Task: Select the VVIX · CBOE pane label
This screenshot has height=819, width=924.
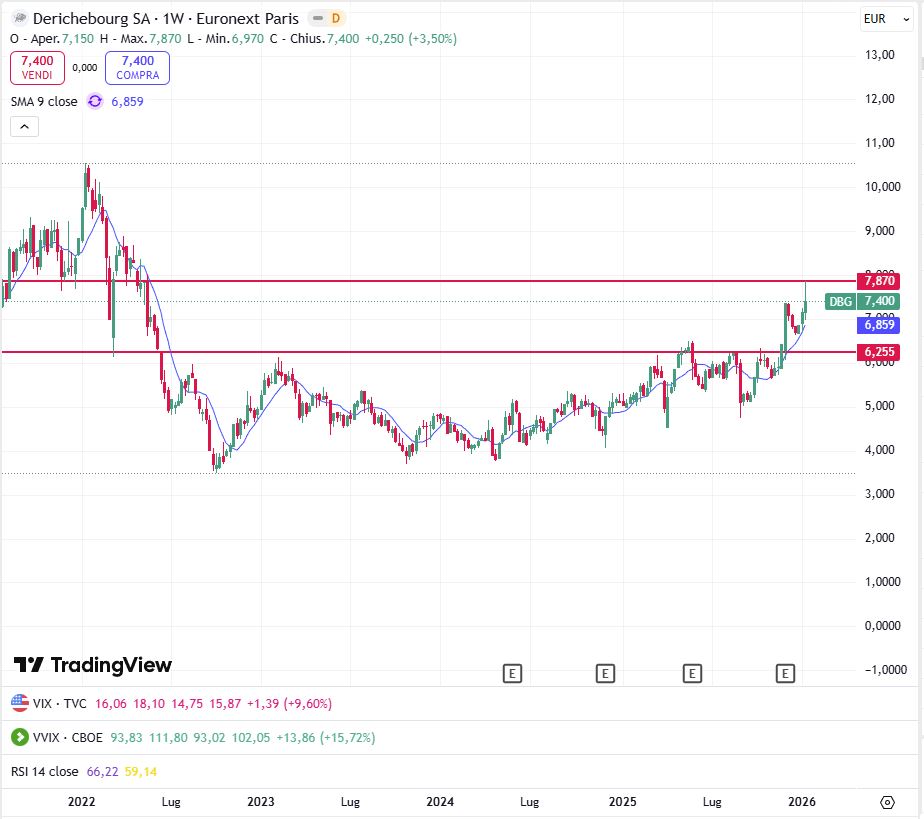Action: (68, 738)
